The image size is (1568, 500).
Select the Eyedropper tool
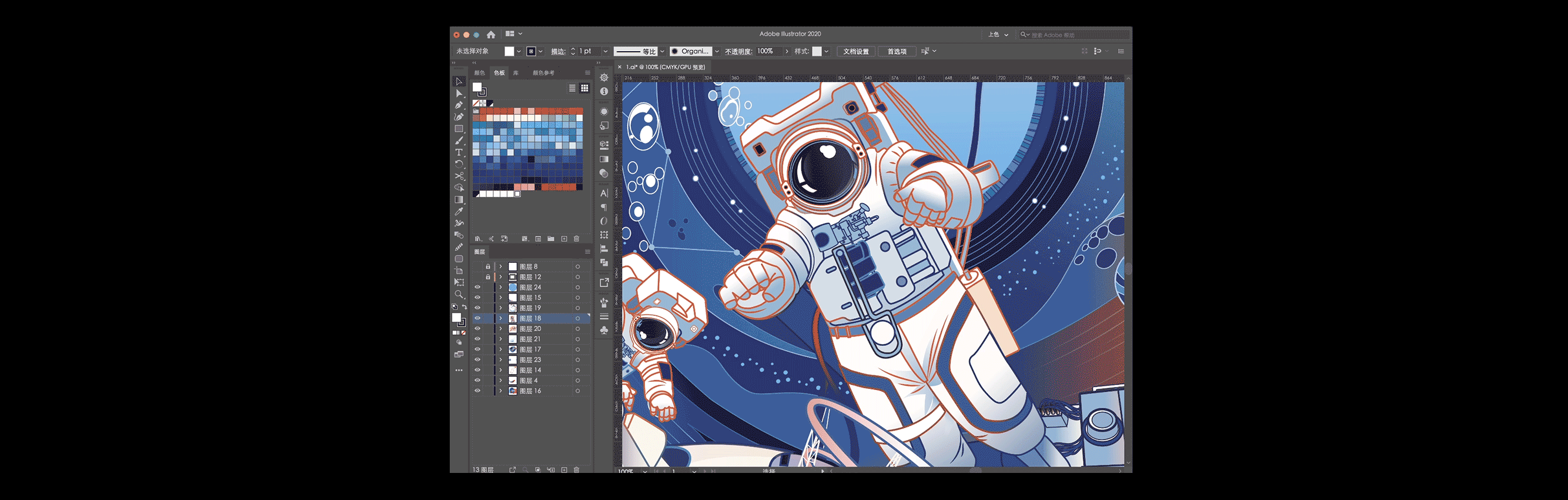(460, 211)
